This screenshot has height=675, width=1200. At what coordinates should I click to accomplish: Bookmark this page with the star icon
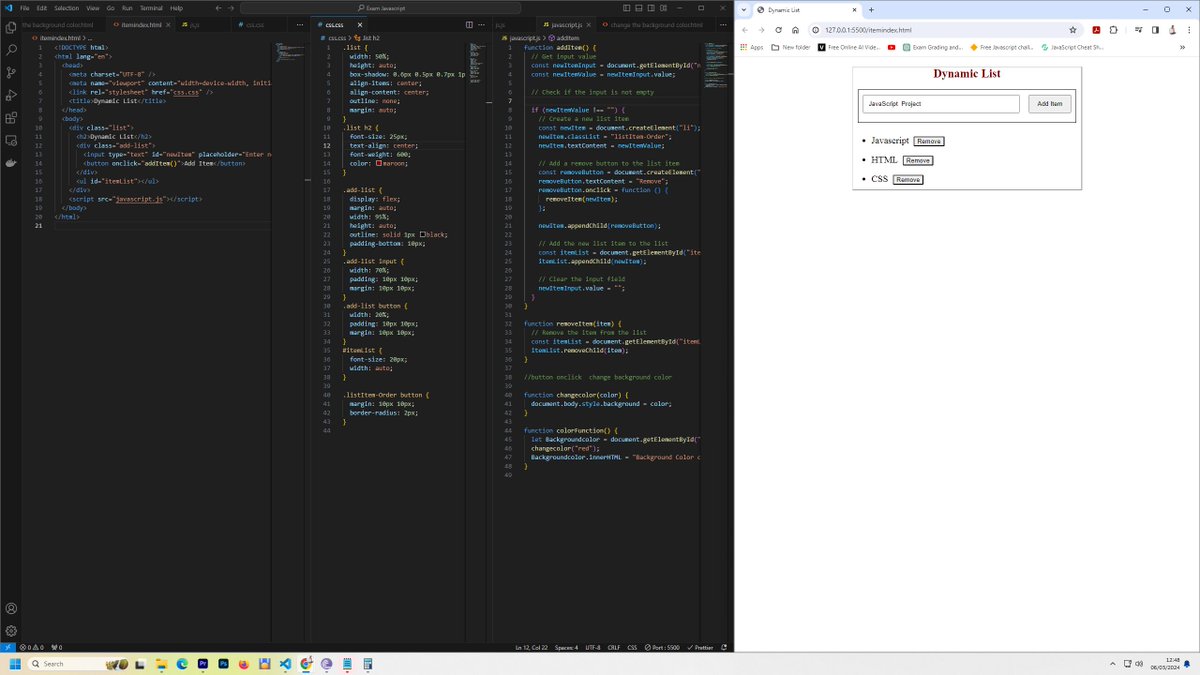click(1072, 30)
